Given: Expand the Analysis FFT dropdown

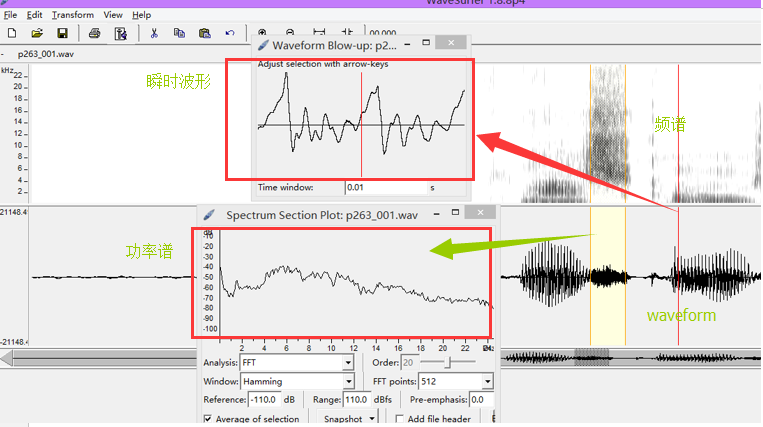Looking at the screenshot, I should coord(348,363).
